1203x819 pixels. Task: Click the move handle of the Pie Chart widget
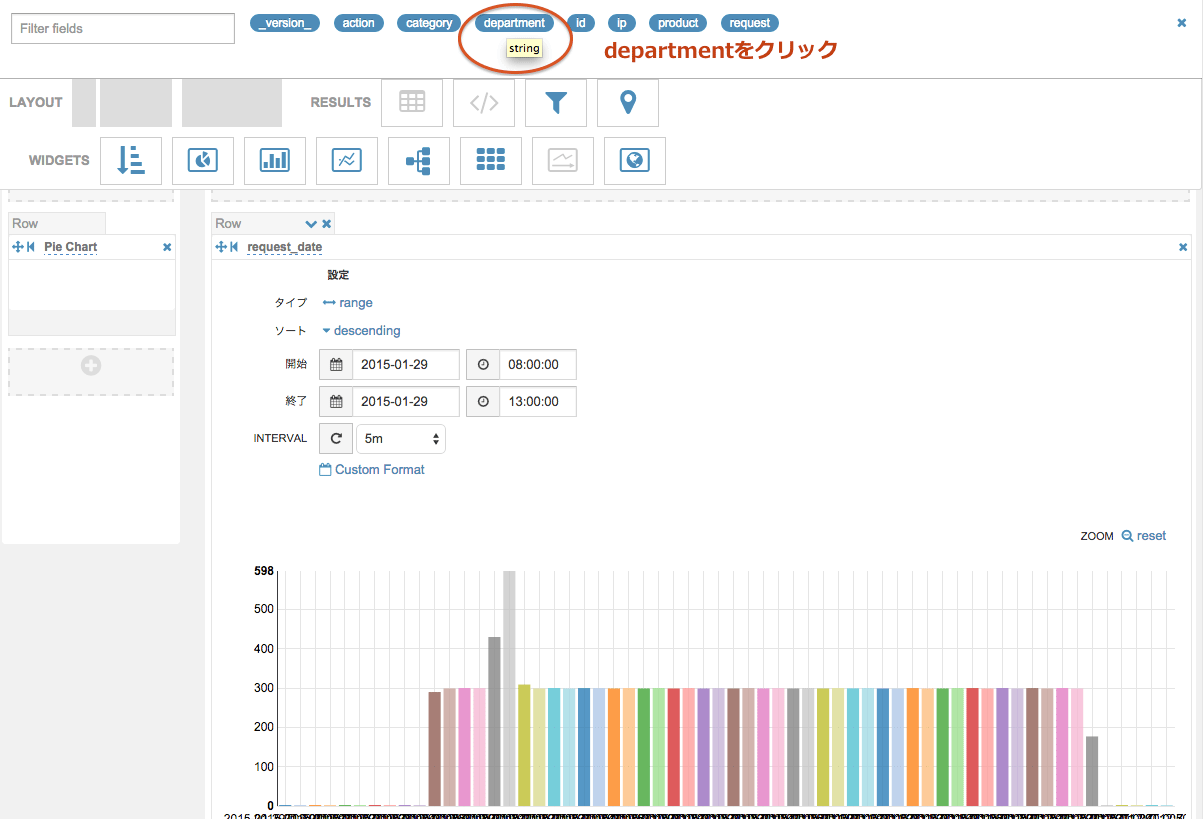point(17,247)
